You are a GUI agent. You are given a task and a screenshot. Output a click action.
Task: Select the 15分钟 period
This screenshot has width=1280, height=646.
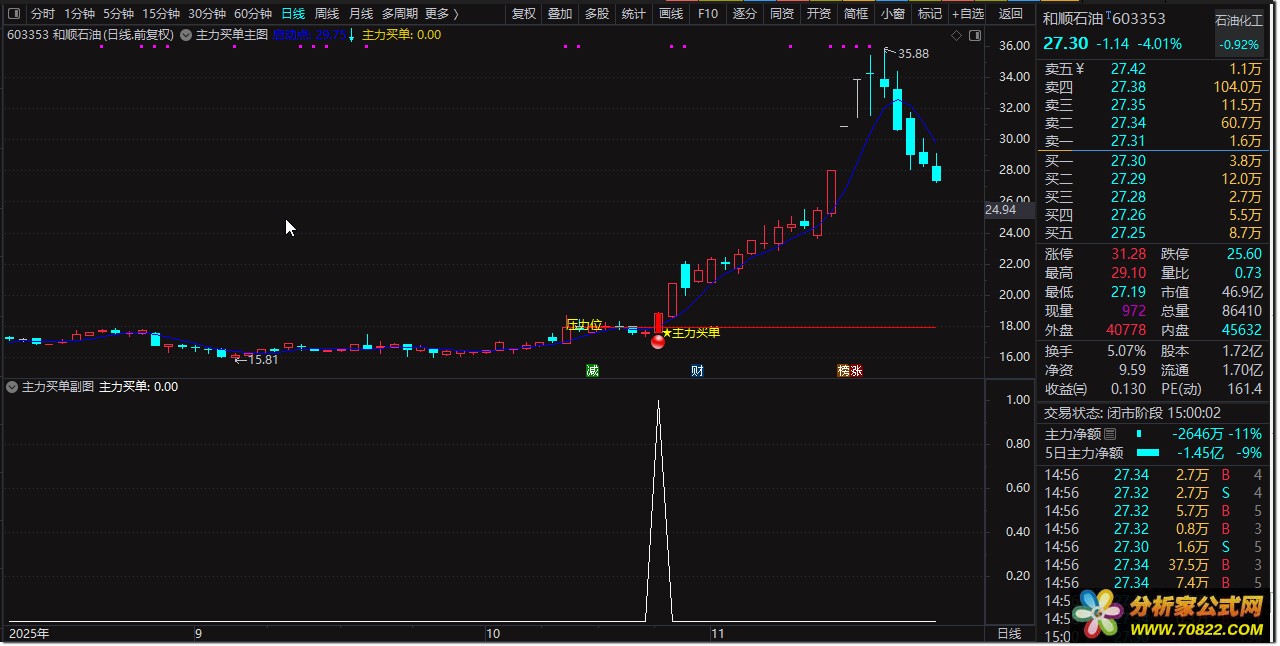pos(161,14)
